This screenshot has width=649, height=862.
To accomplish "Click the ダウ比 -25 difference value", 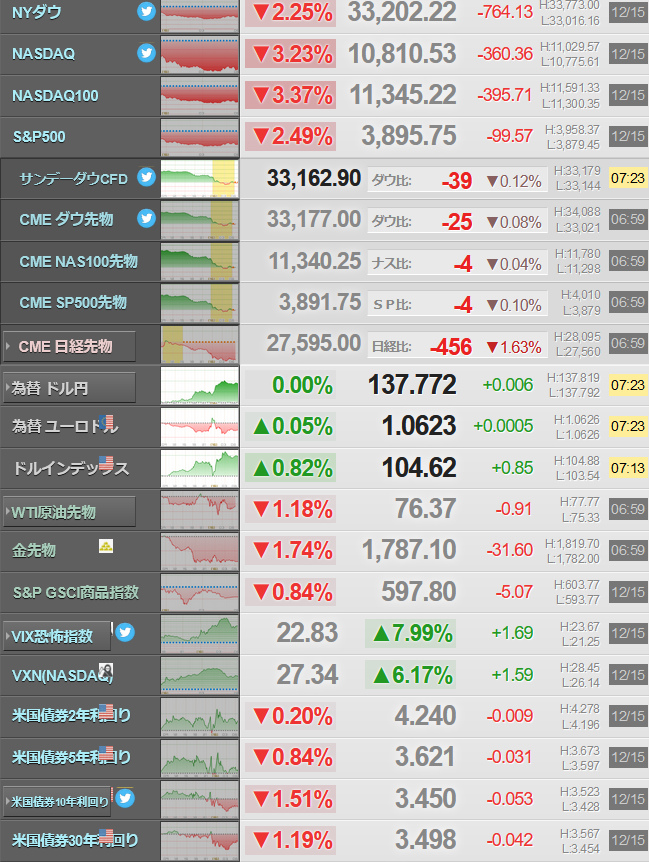I will [457, 222].
